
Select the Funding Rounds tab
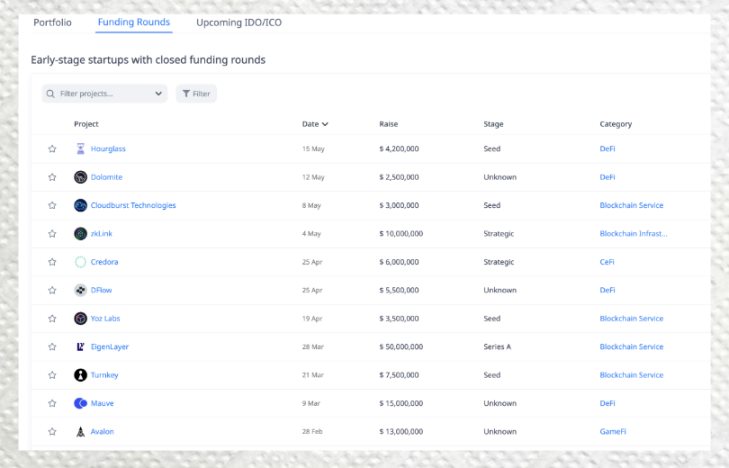(133, 22)
